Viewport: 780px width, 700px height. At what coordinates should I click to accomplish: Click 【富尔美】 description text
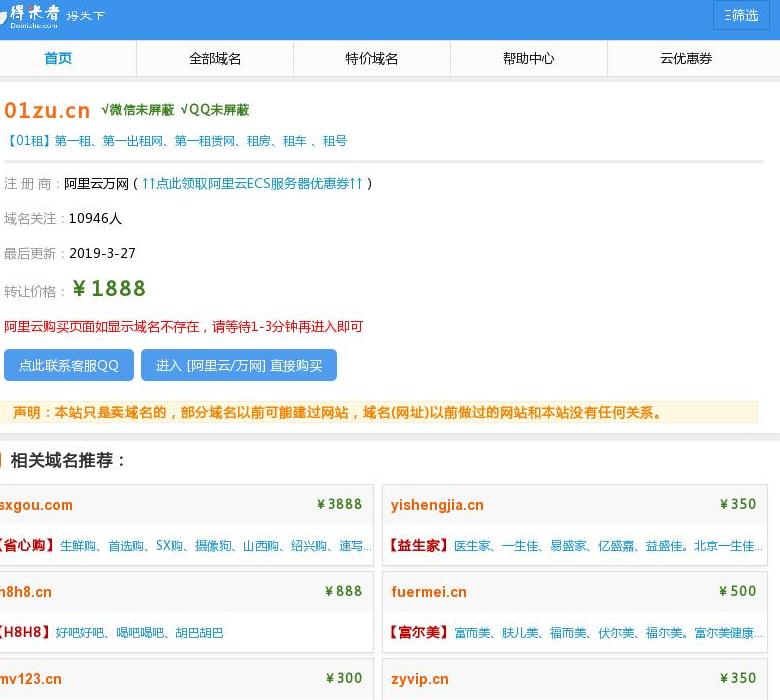coord(575,633)
